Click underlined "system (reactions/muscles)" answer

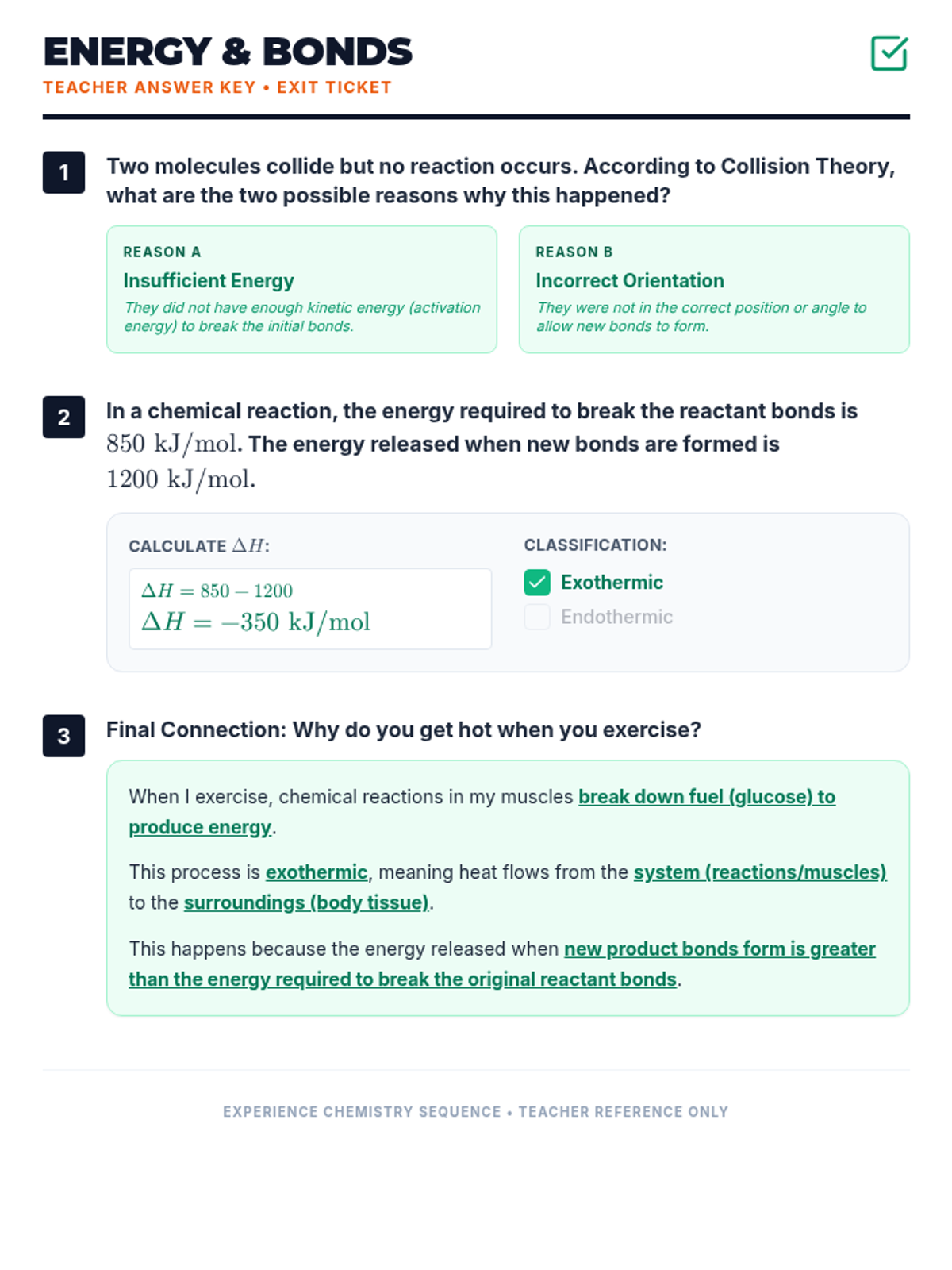759,872
